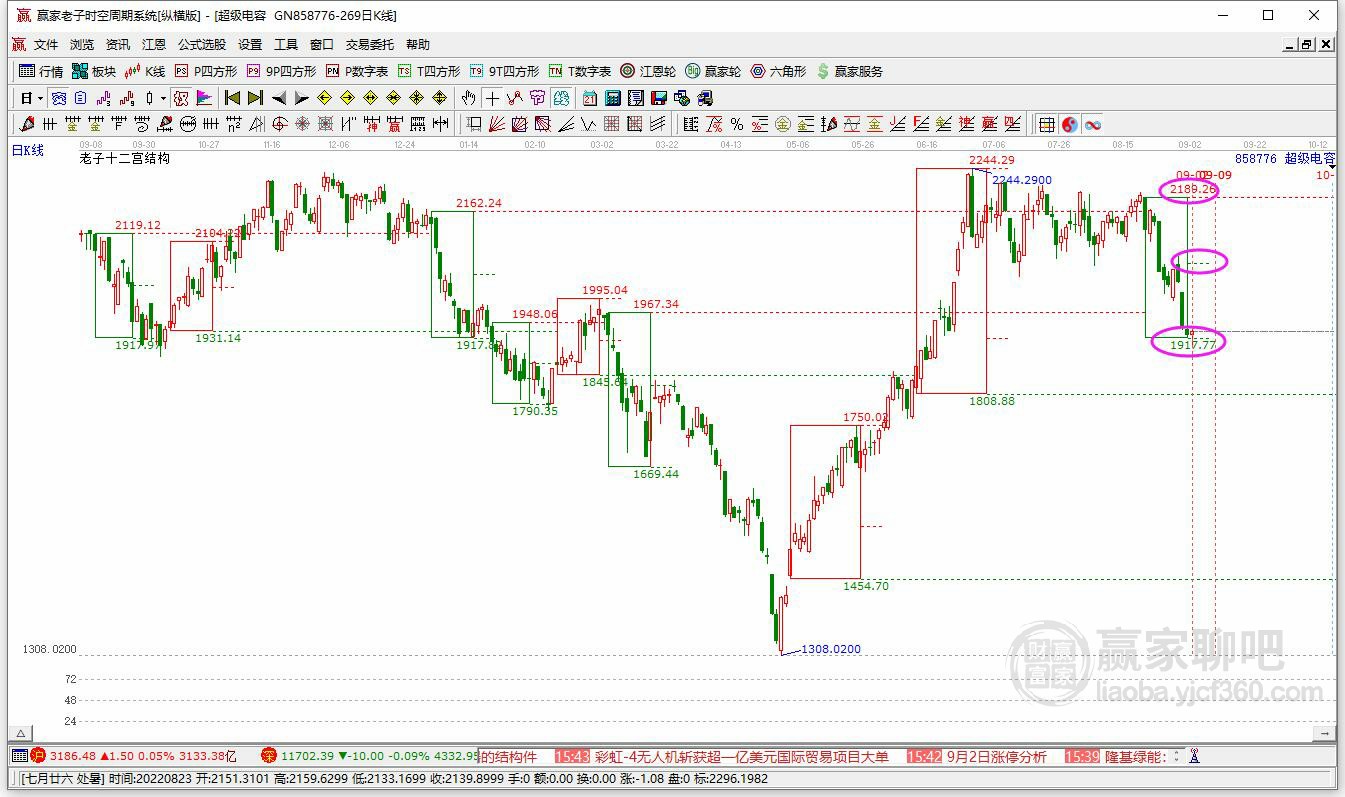This screenshot has height=797, width=1345.
Task: Open the 六角形 tool
Action: [778, 71]
